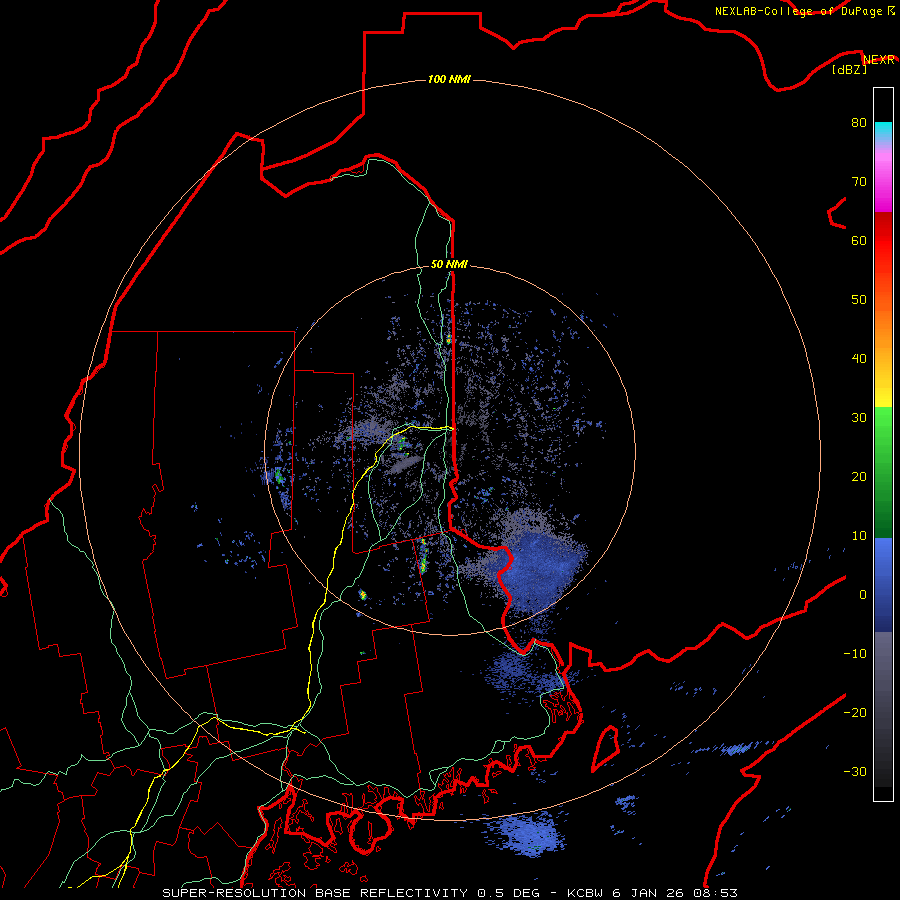Click the "100 NMI" range ring label
The width and height of the screenshot is (900, 900).
[x=449, y=79]
